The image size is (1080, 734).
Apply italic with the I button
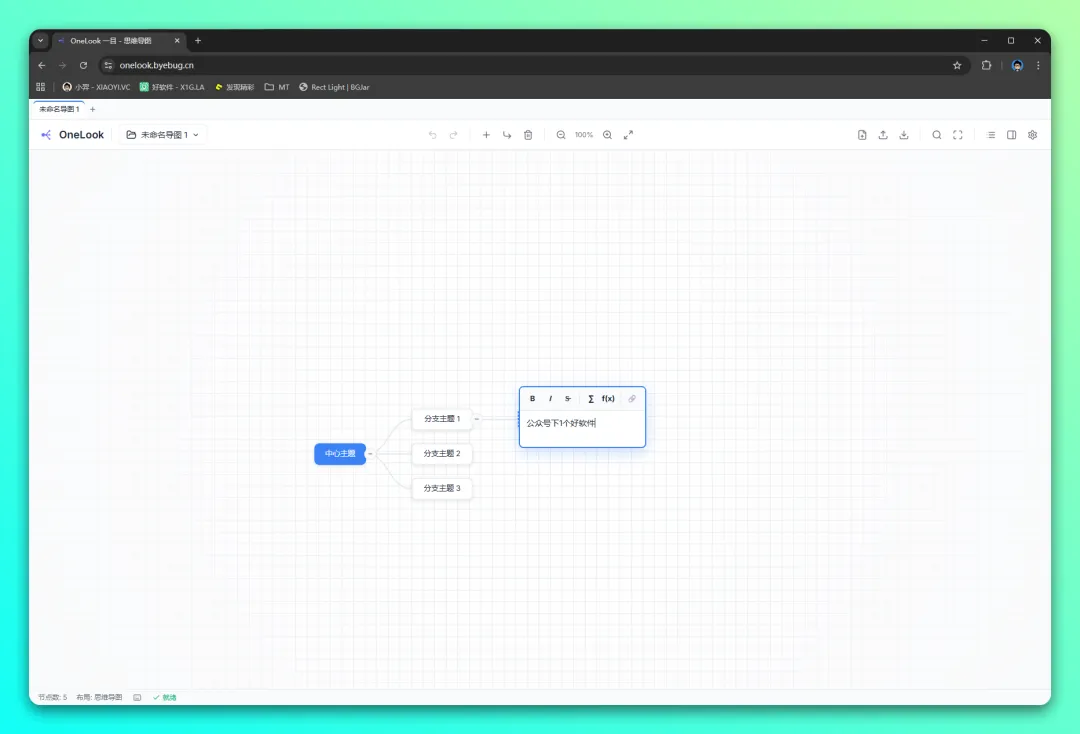550,399
